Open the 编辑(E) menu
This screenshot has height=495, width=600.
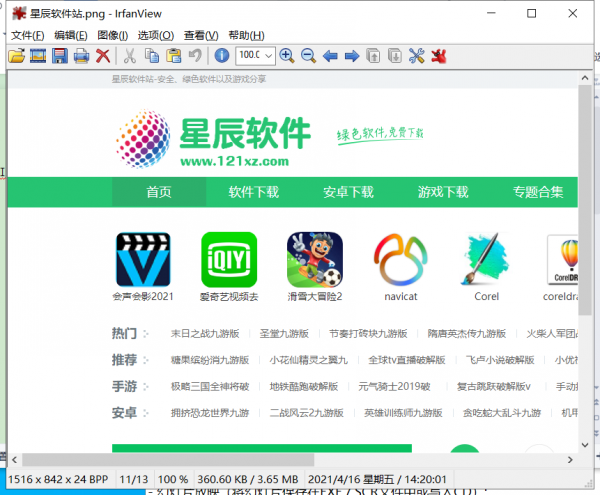point(71,36)
